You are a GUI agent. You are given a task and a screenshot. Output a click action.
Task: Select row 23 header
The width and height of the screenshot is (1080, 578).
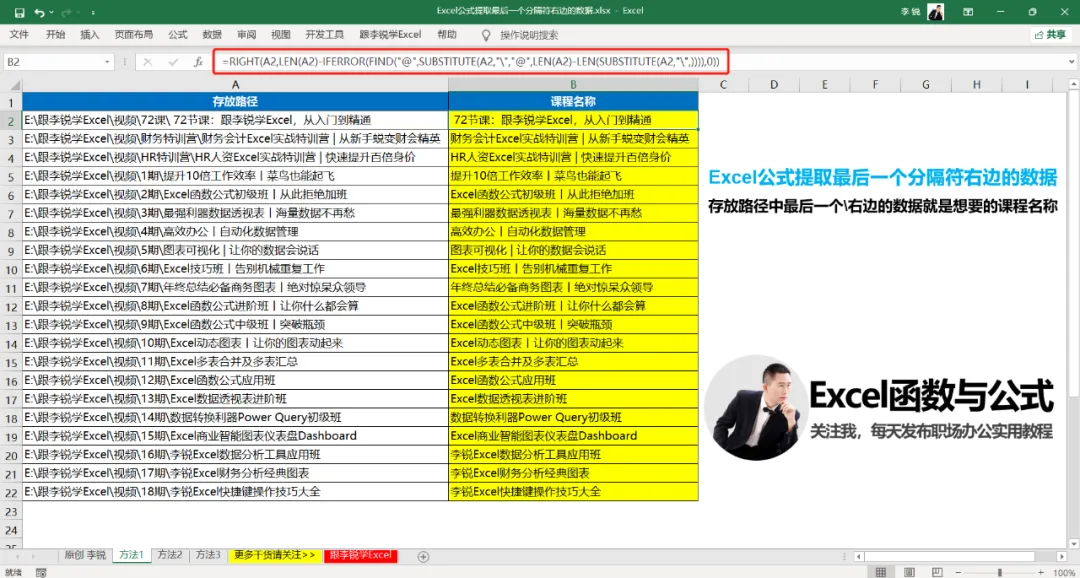pyautogui.click(x=11, y=512)
